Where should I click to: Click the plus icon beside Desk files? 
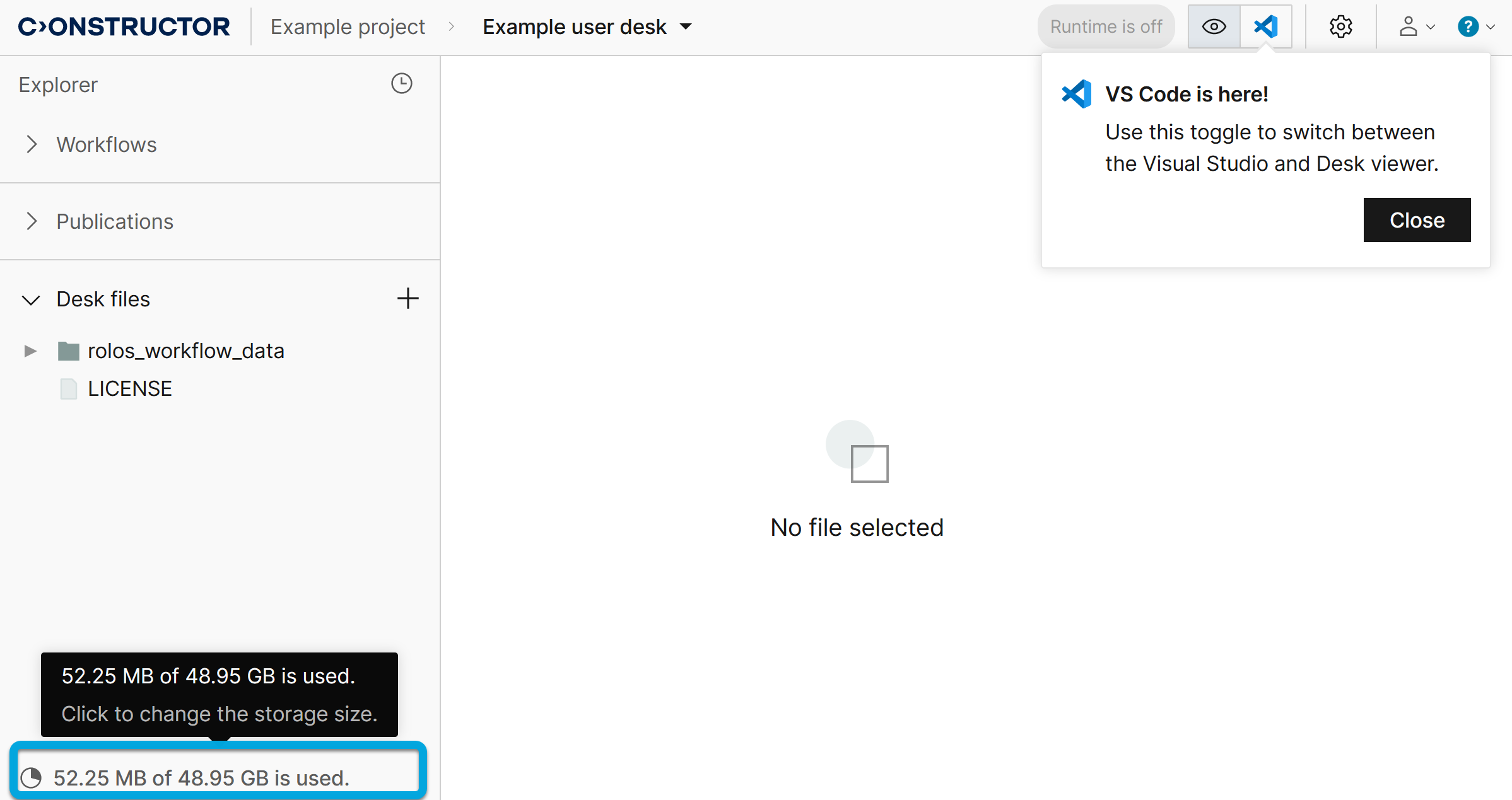coord(407,298)
